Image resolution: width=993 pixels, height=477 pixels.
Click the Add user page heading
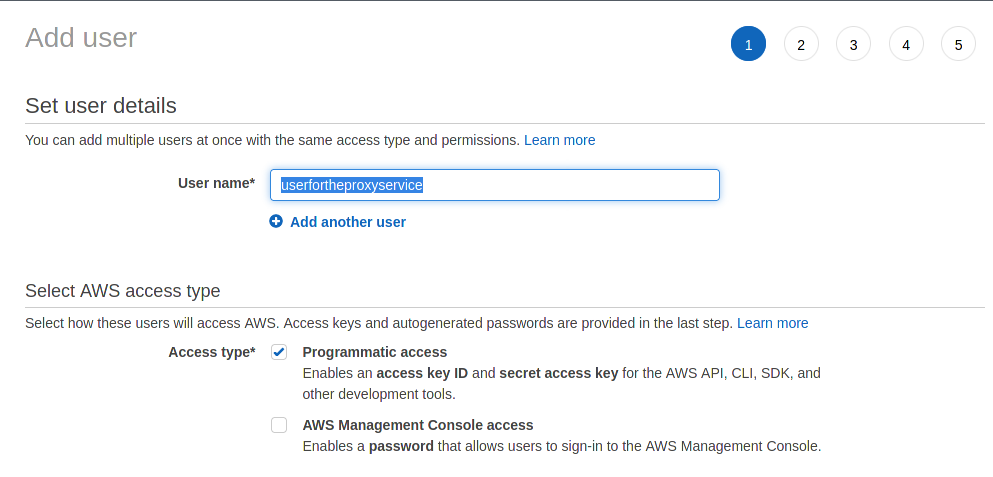(x=81, y=38)
